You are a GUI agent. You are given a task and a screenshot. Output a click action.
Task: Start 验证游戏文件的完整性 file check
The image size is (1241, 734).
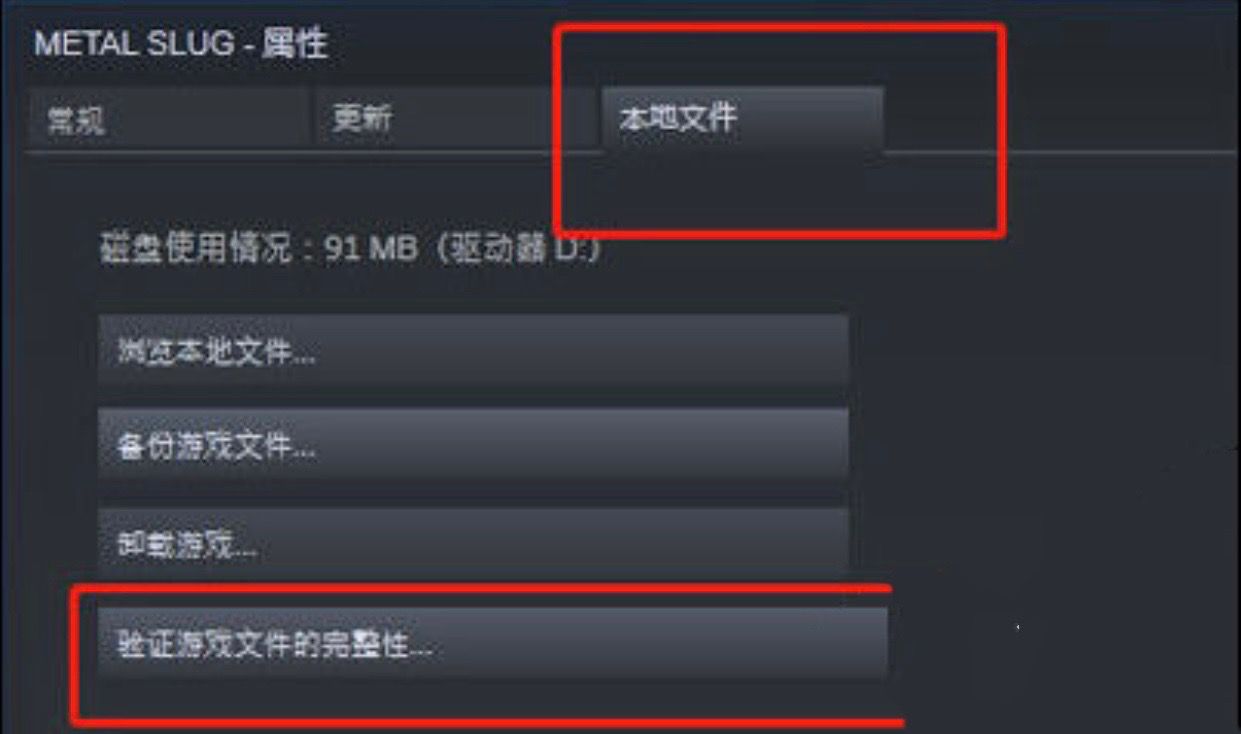492,644
